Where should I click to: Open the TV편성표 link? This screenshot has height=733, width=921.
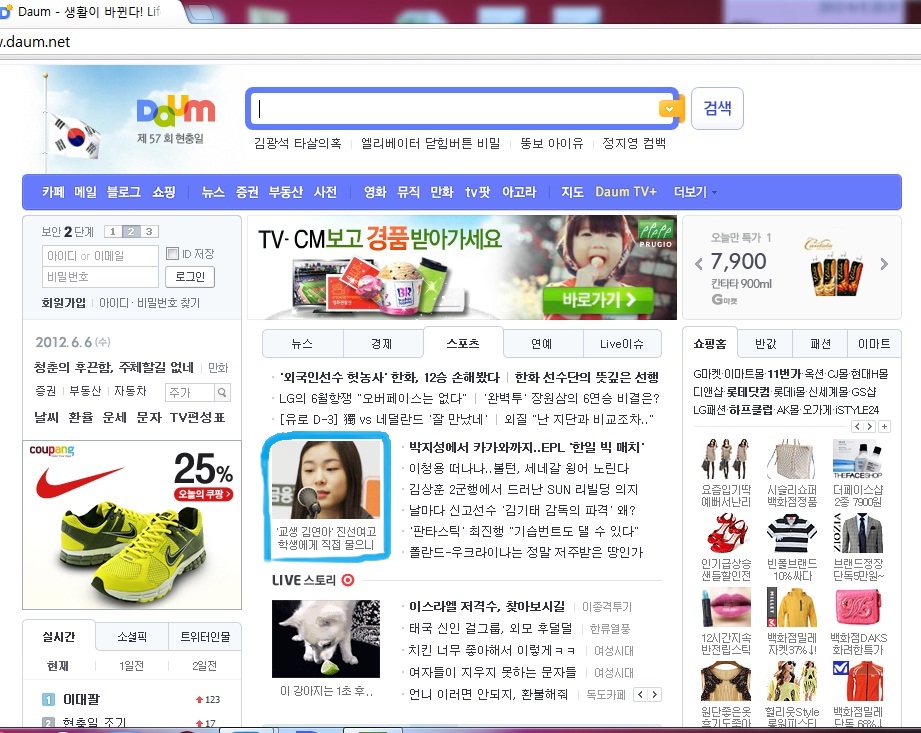click(x=197, y=418)
